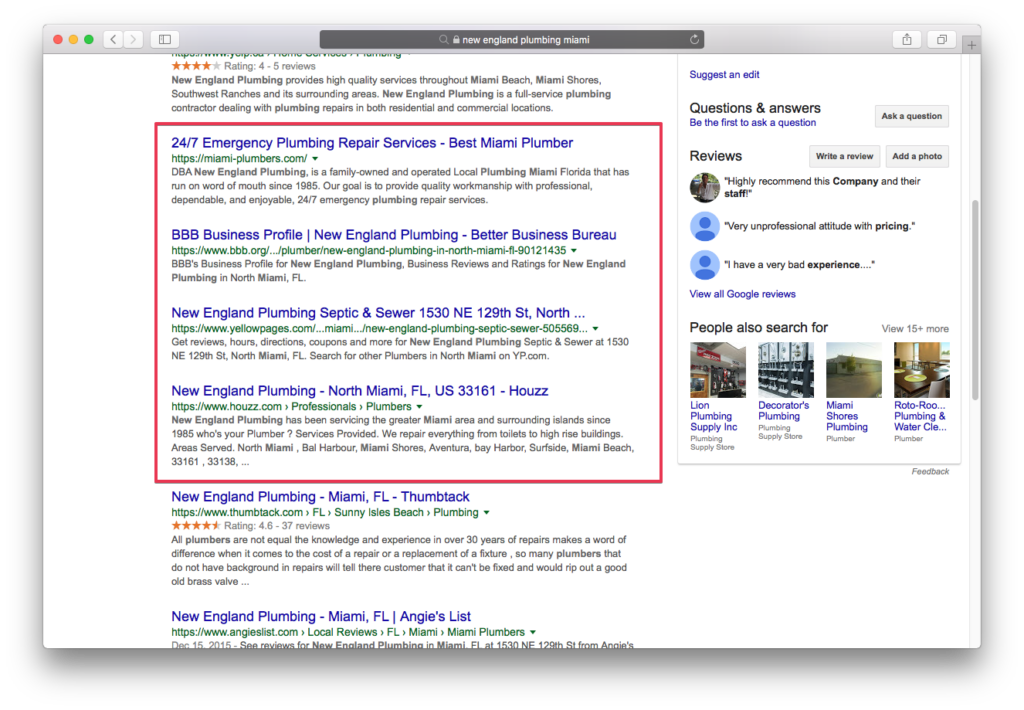Click the 'Add a photo' button
Screen dimensions: 1024x710
click(917, 156)
